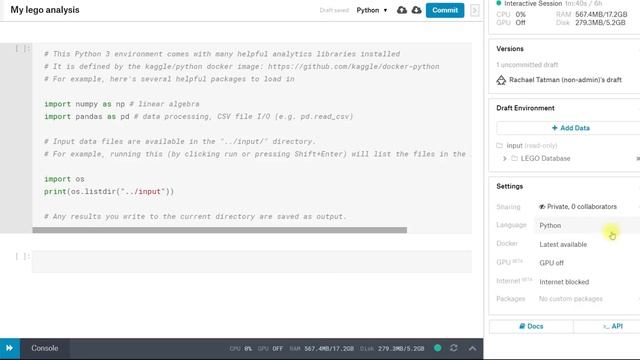Open the Console tab
The height and width of the screenshot is (360, 640).
pyautogui.click(x=45, y=348)
